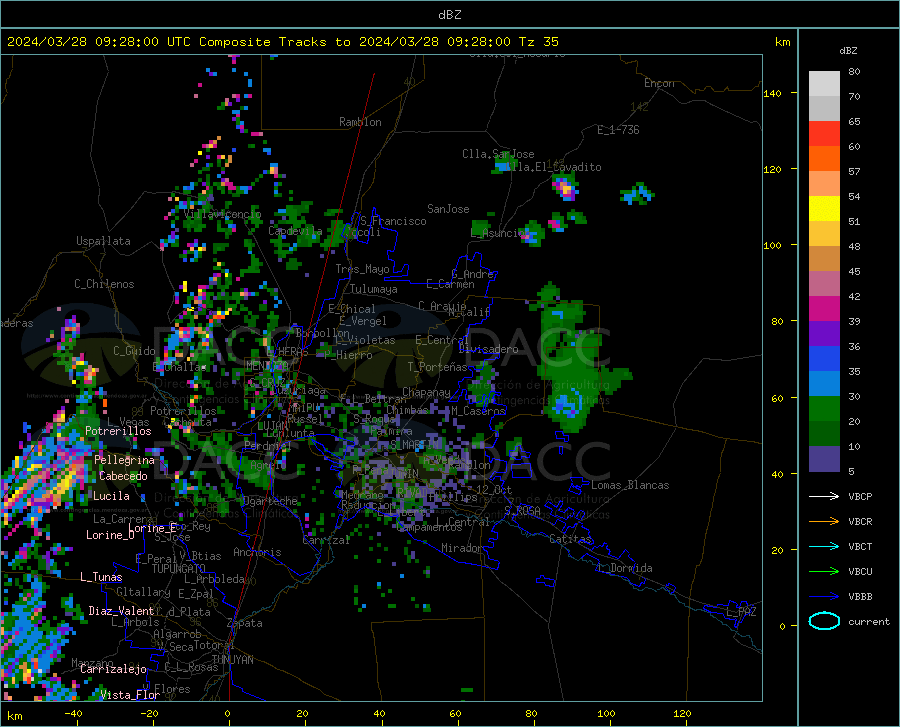
Task: Click the Diaz_Valent station label
Action: click(121, 611)
